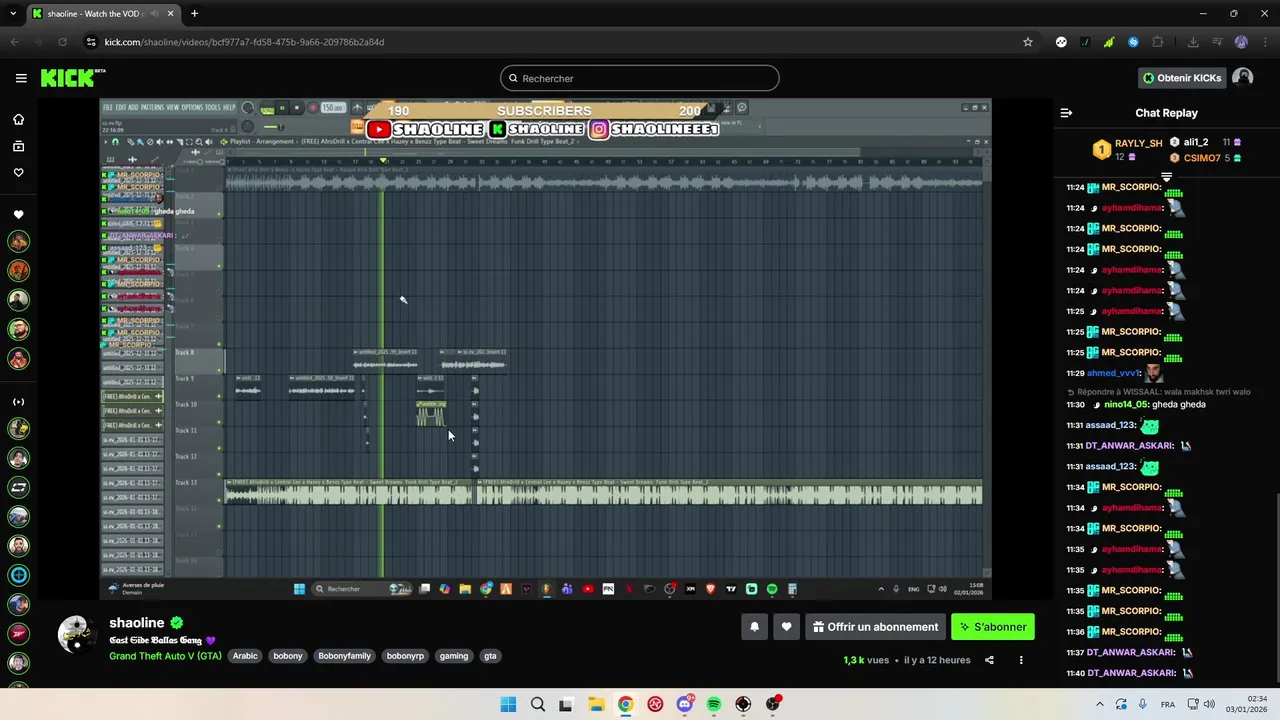
Task: Click the heart follow button near Offrir
Action: pos(786,627)
